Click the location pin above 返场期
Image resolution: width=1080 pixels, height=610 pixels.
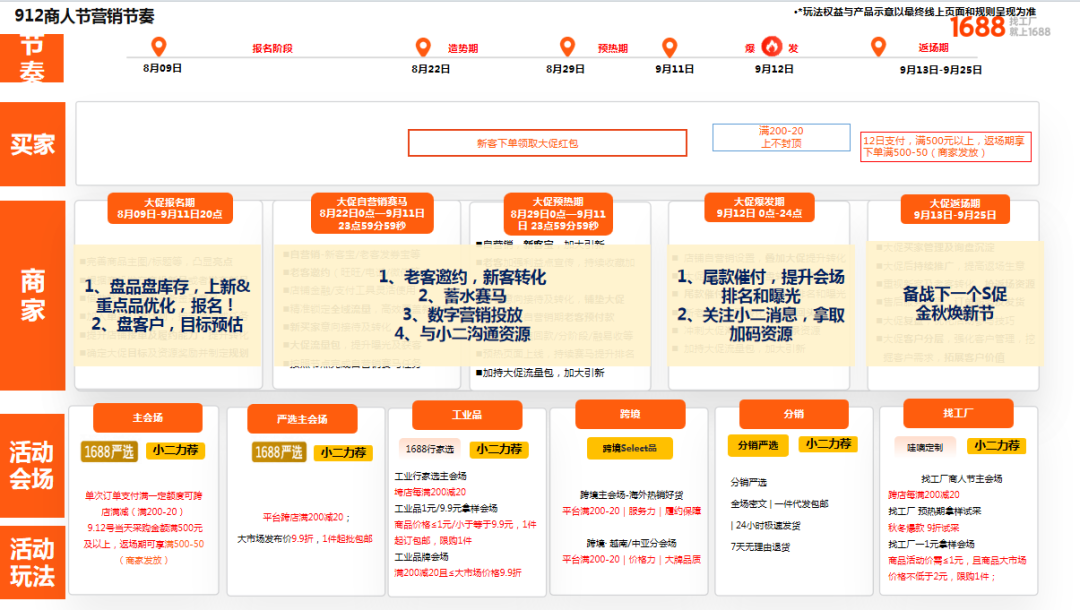pyautogui.click(x=877, y=45)
